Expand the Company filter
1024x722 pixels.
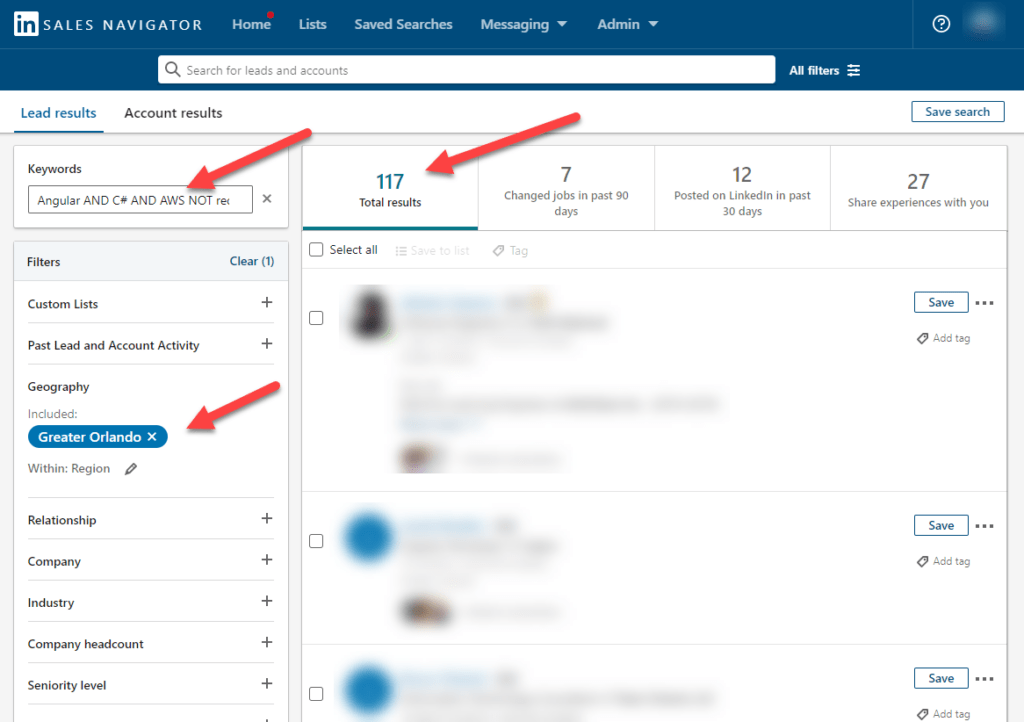point(266,559)
